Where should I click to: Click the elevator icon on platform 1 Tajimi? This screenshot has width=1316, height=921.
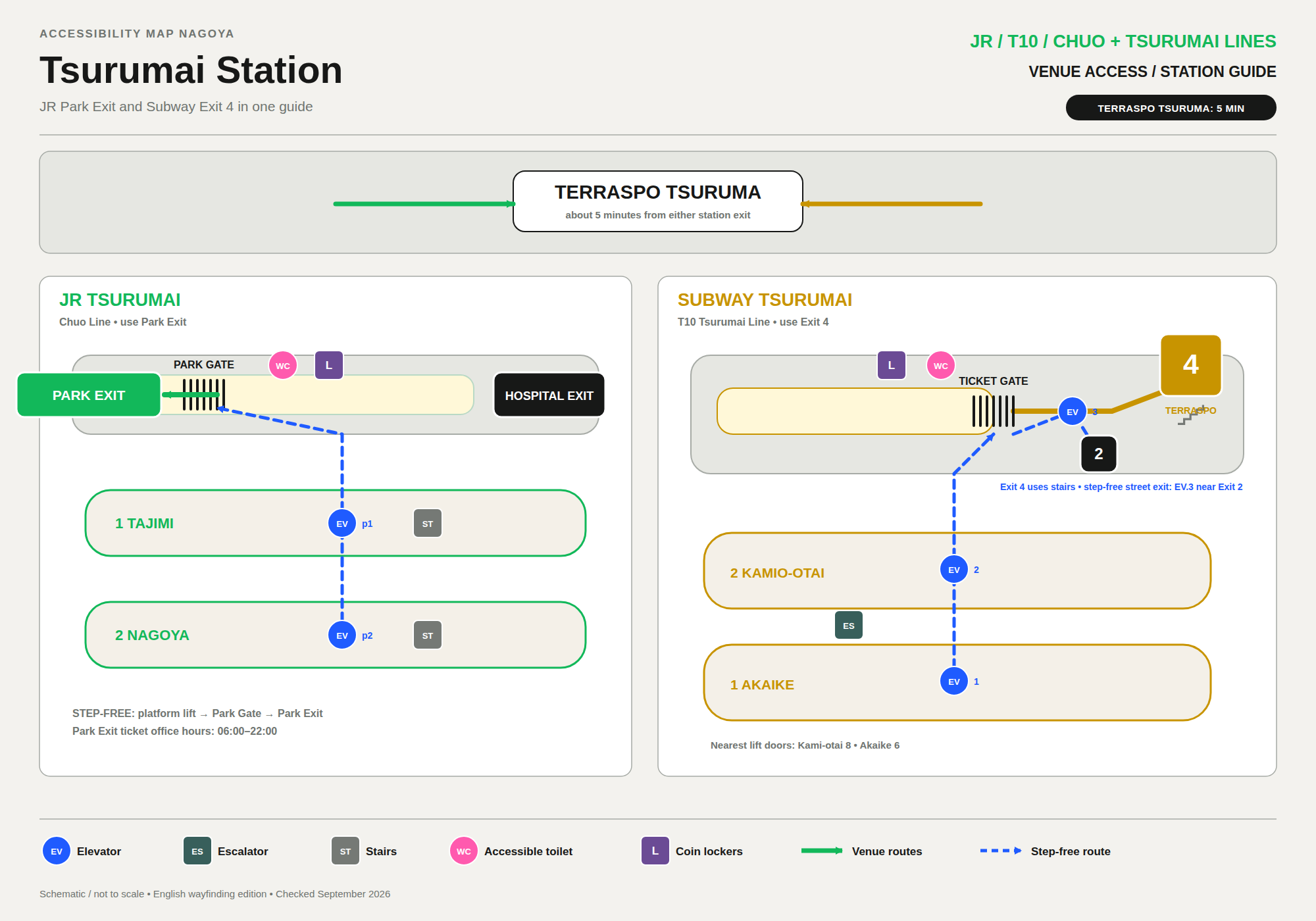[342, 523]
